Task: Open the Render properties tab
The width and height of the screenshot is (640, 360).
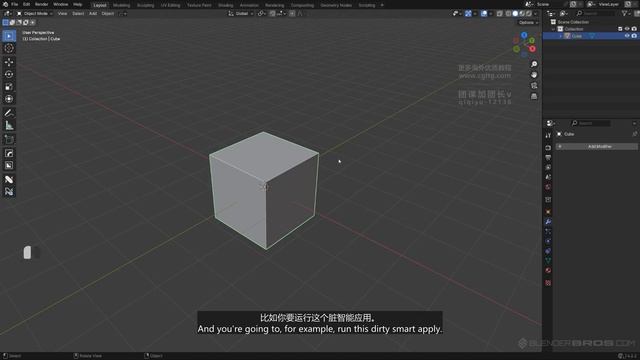Action: (548, 148)
